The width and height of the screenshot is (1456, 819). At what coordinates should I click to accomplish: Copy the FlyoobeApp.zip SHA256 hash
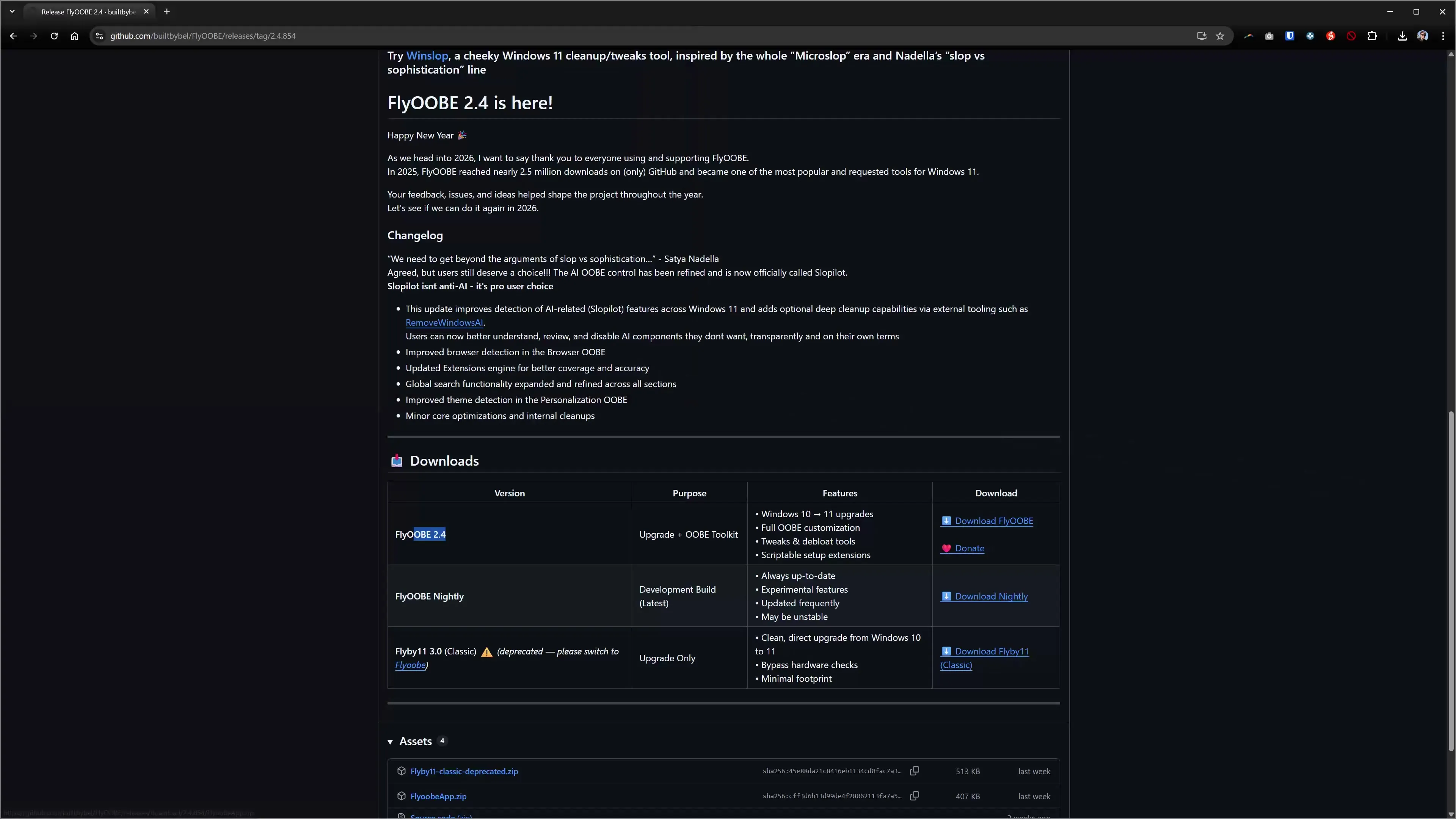tap(914, 796)
